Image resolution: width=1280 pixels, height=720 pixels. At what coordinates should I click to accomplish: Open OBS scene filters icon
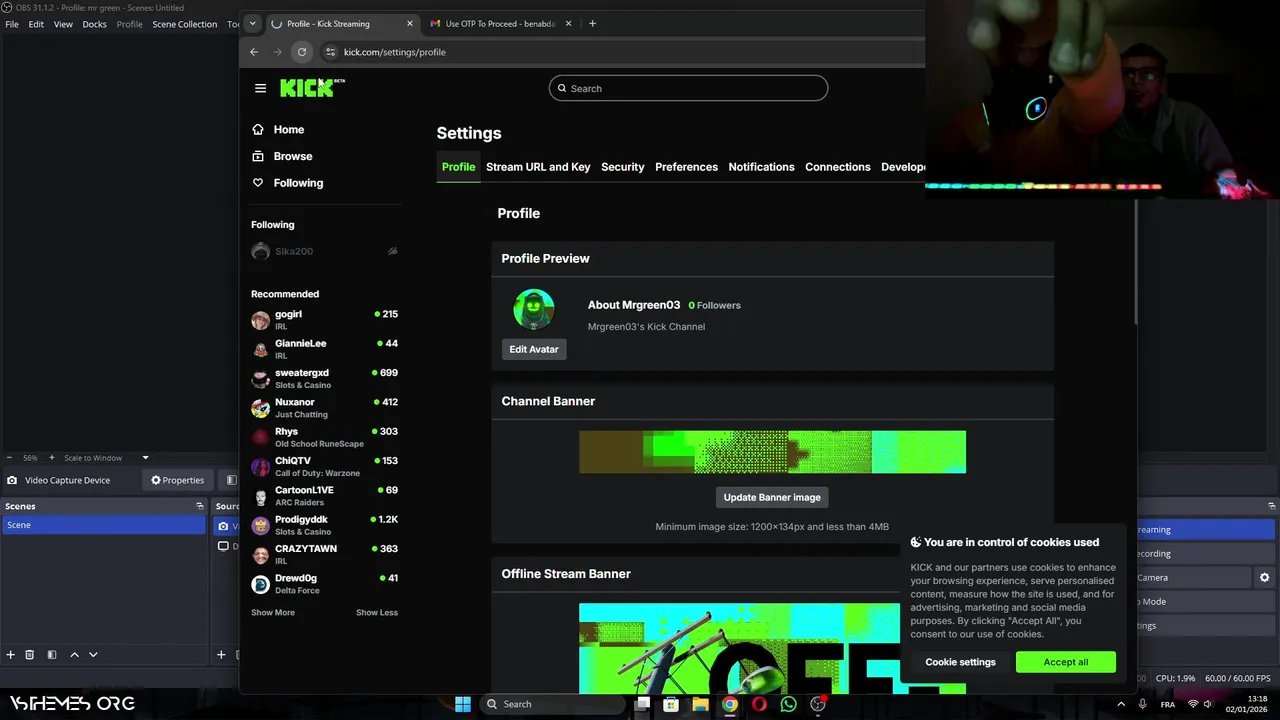[51, 655]
